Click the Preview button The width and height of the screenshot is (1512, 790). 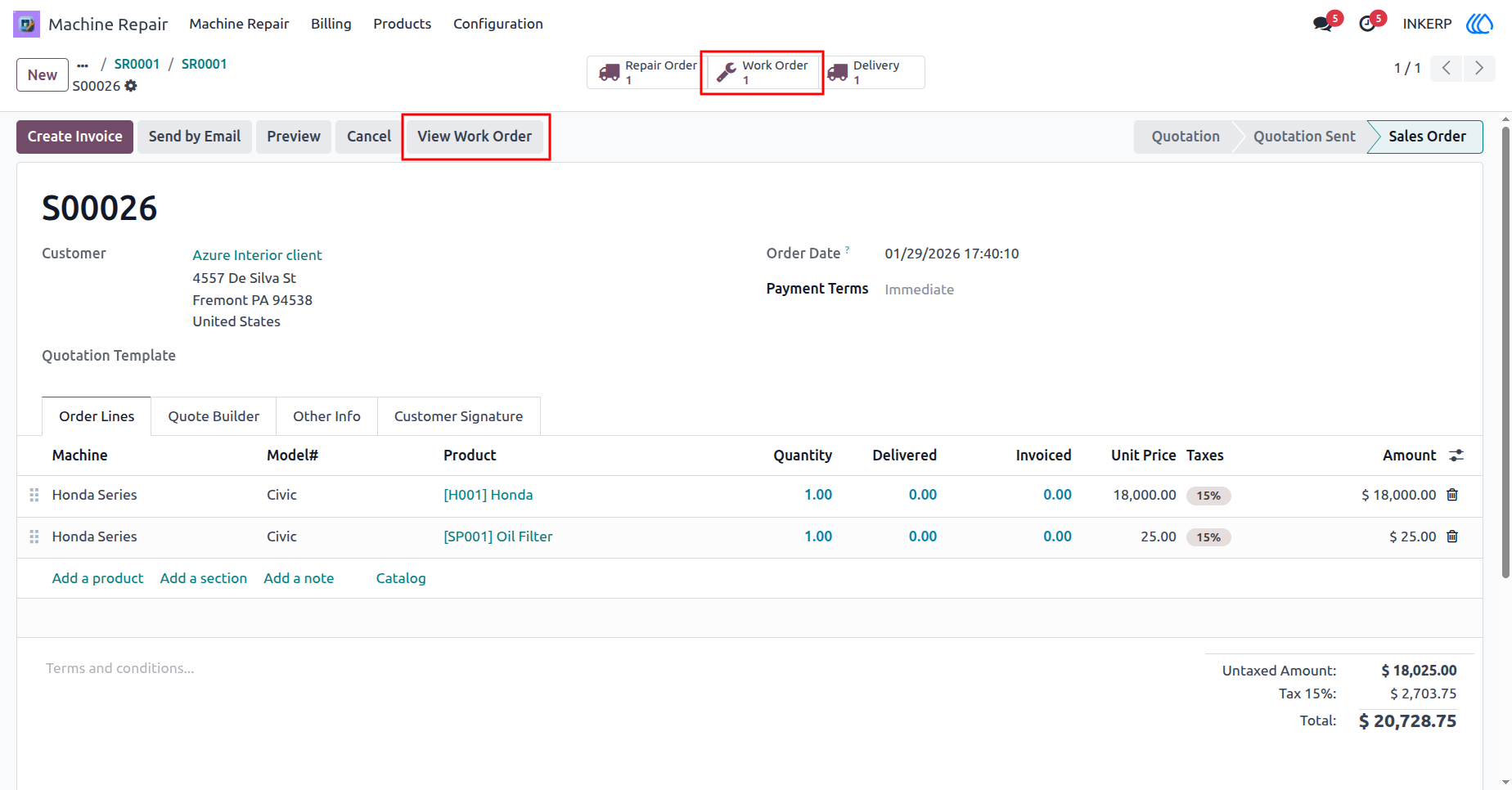pos(294,137)
